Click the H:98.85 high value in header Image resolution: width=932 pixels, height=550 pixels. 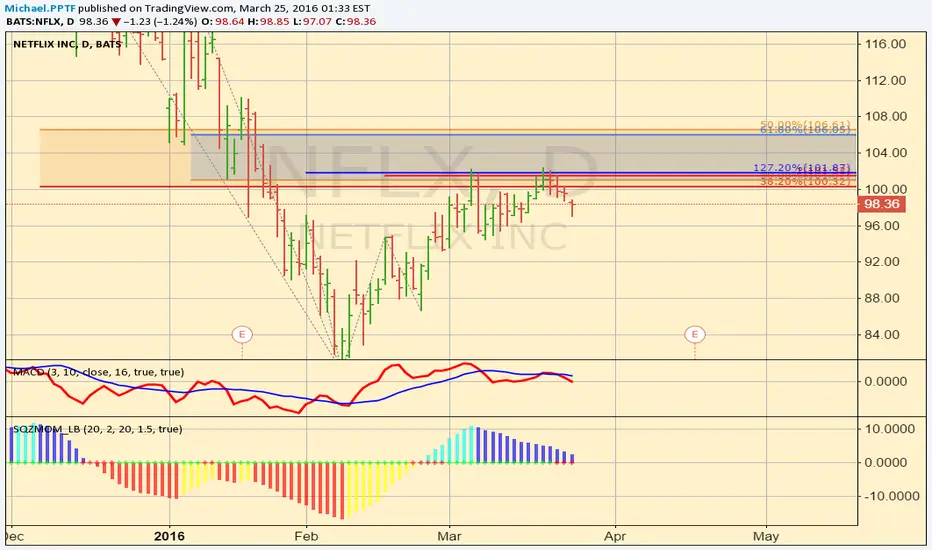coord(269,21)
